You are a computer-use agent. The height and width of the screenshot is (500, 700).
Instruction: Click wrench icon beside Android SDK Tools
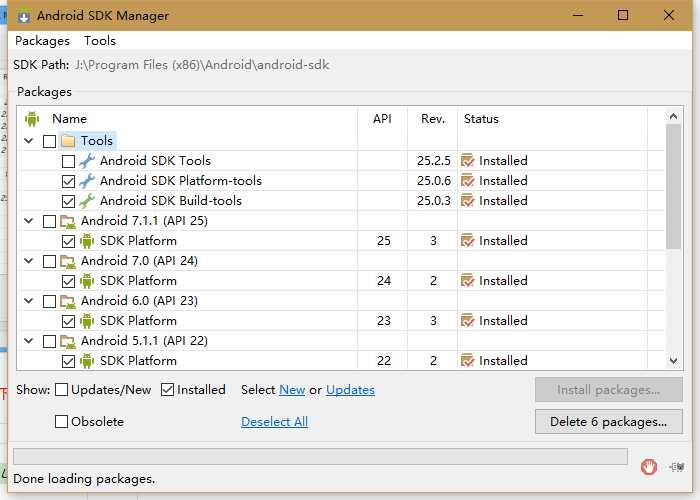[87, 161]
